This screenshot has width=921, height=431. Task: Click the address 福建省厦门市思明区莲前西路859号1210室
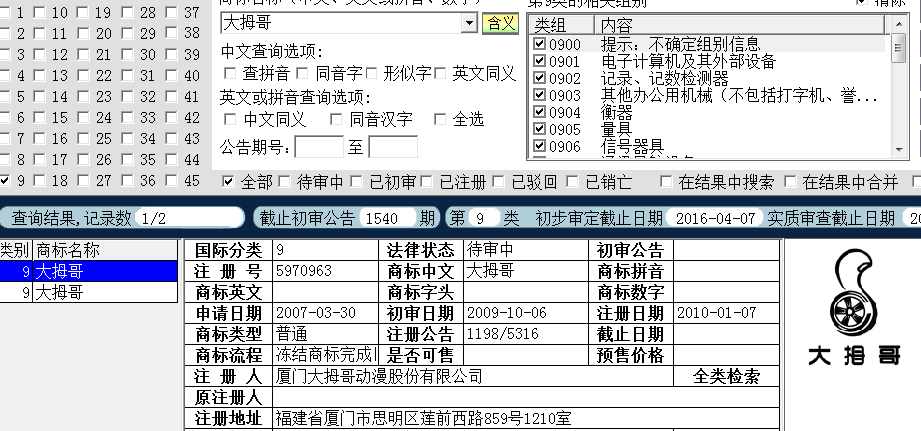click(x=423, y=419)
